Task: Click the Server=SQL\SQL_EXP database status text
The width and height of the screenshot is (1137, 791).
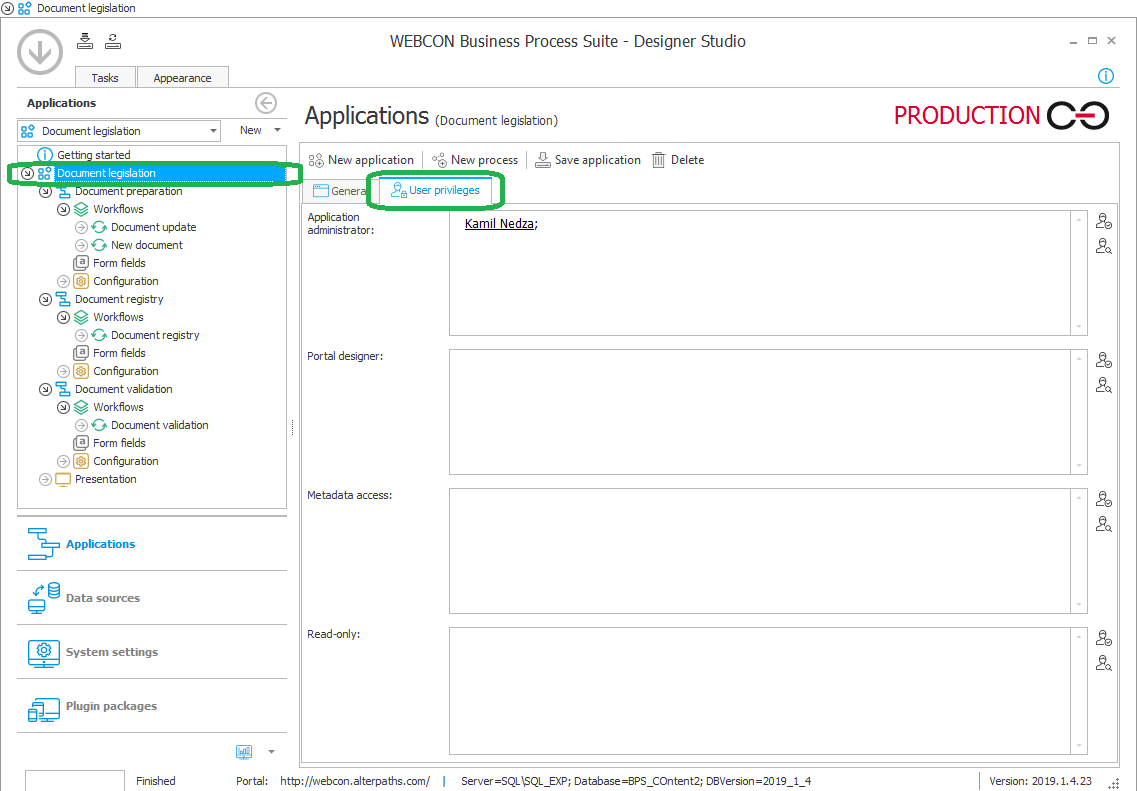Action: click(x=636, y=782)
